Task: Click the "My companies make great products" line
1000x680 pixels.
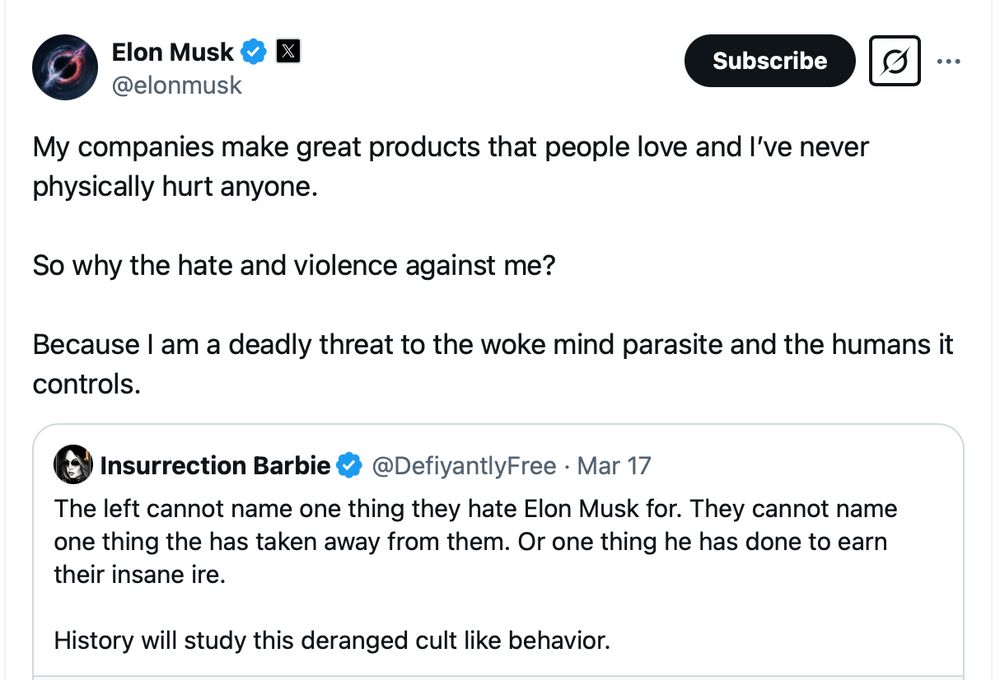Action: (x=450, y=148)
